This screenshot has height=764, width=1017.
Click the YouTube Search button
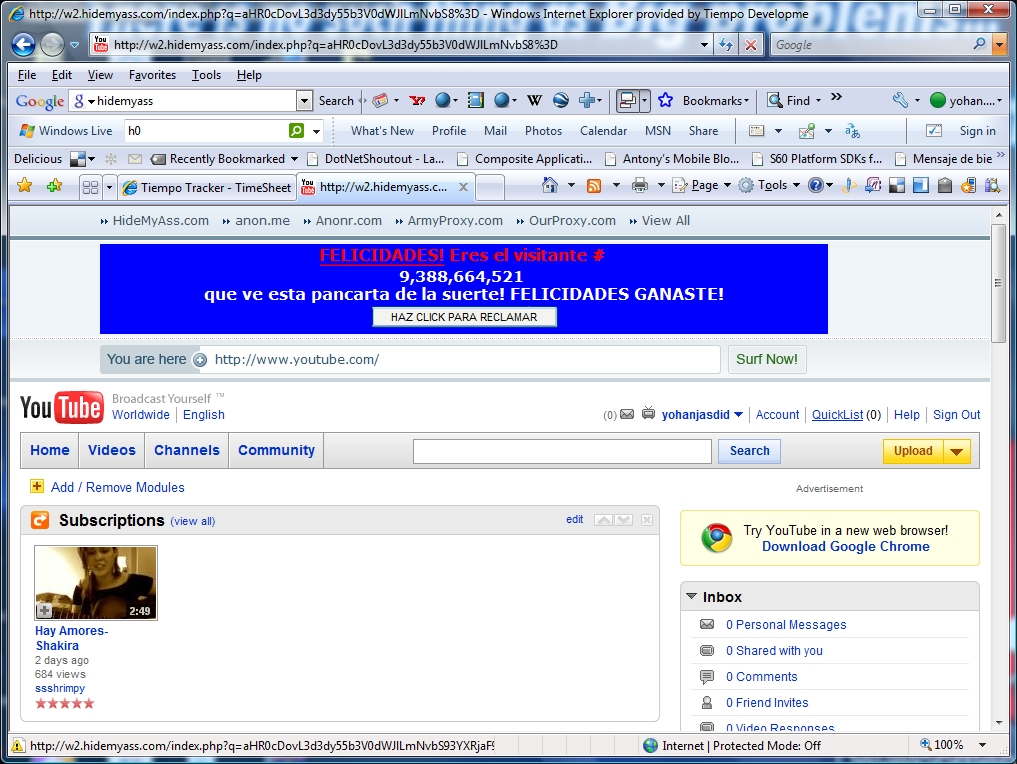coord(749,451)
